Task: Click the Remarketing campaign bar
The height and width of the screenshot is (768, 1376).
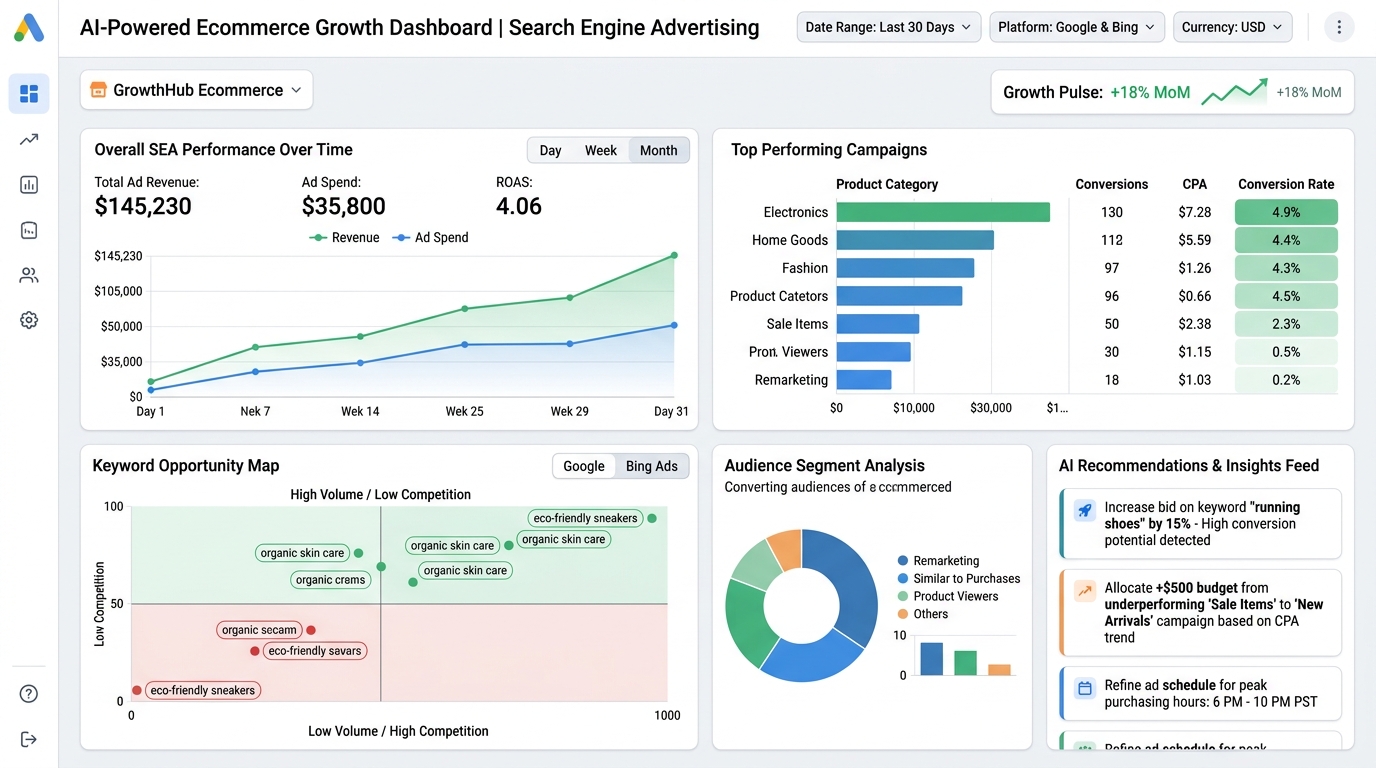Action: pos(864,380)
